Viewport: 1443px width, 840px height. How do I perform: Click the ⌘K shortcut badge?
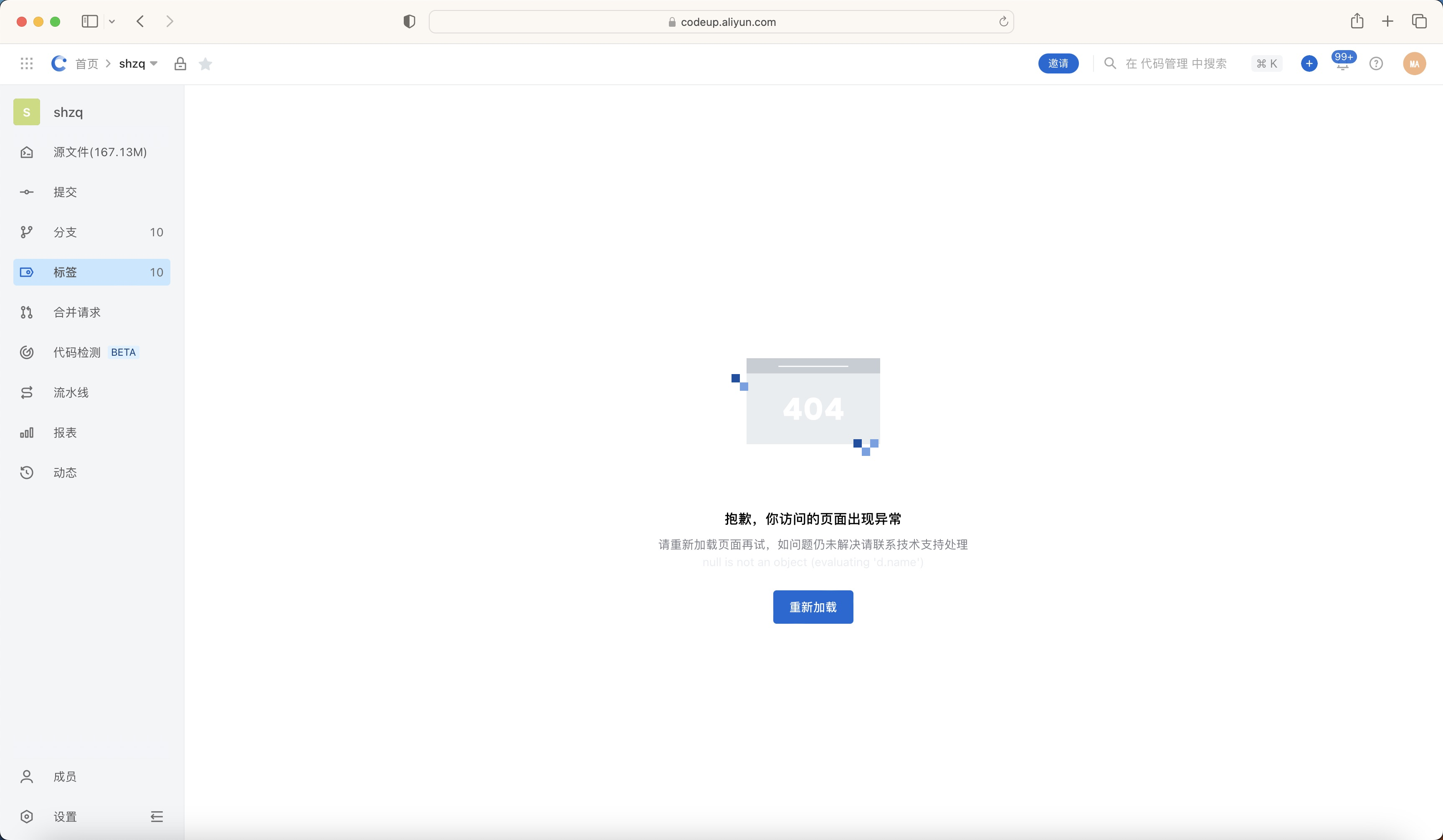[1267, 63]
